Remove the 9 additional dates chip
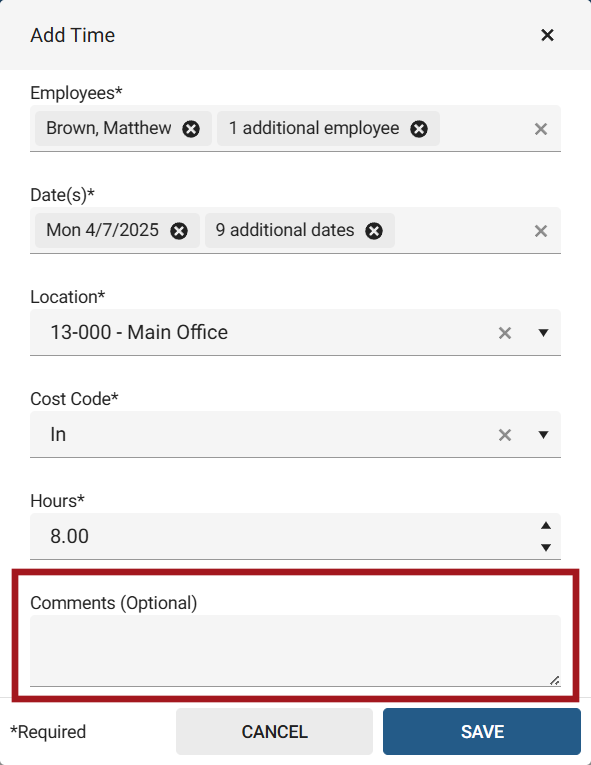Screen dimensions: 591x765 tap(374, 231)
